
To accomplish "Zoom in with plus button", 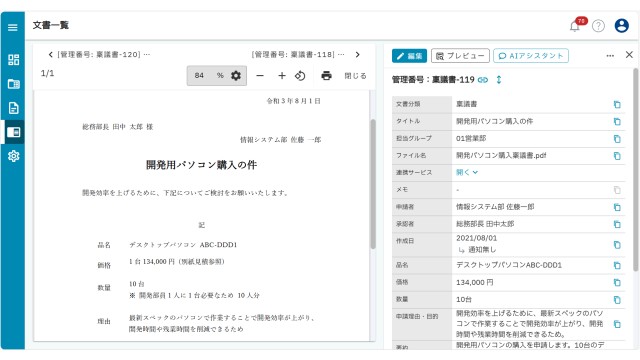I will point(282,76).
